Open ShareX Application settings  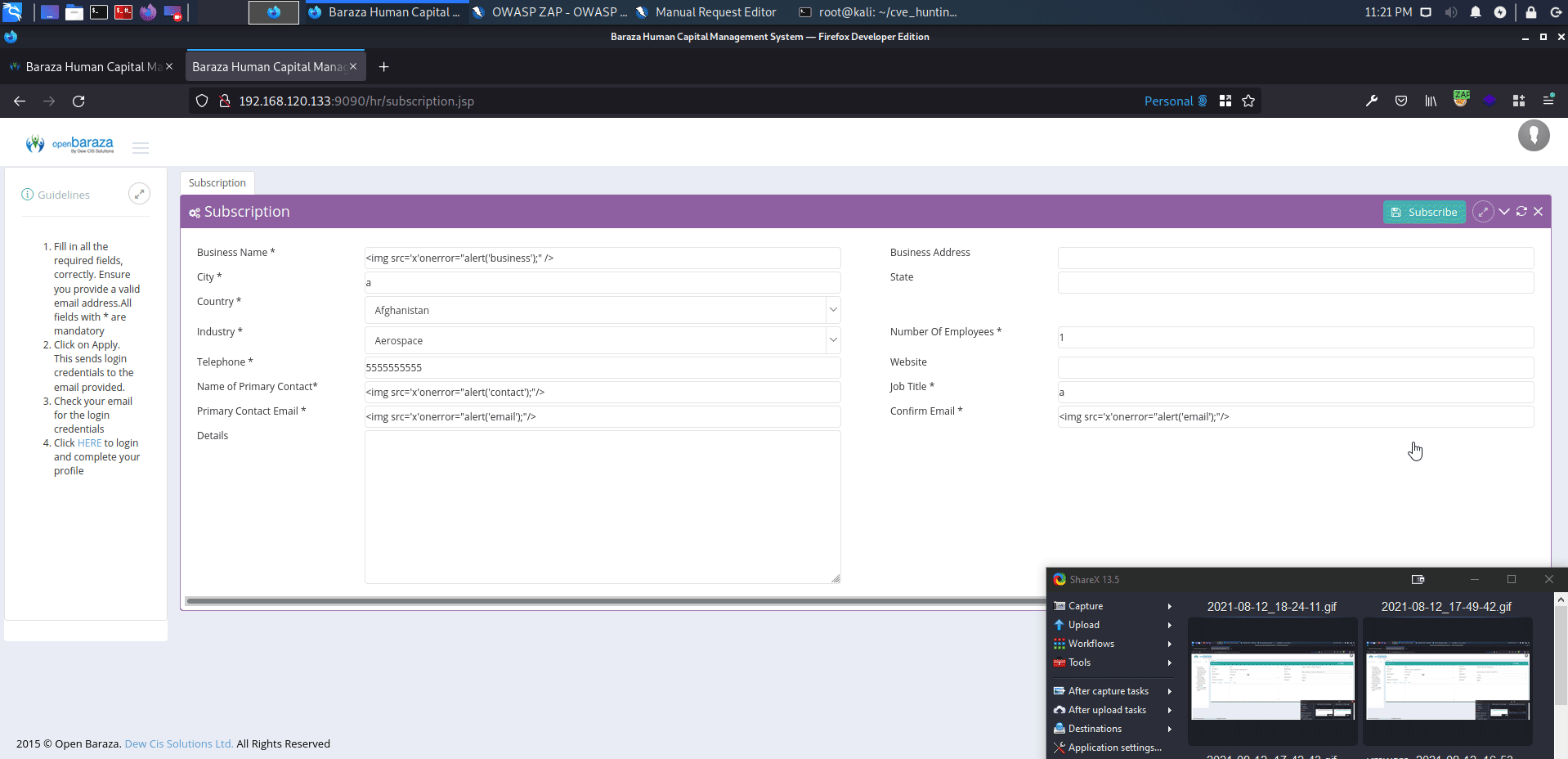pos(1113,748)
